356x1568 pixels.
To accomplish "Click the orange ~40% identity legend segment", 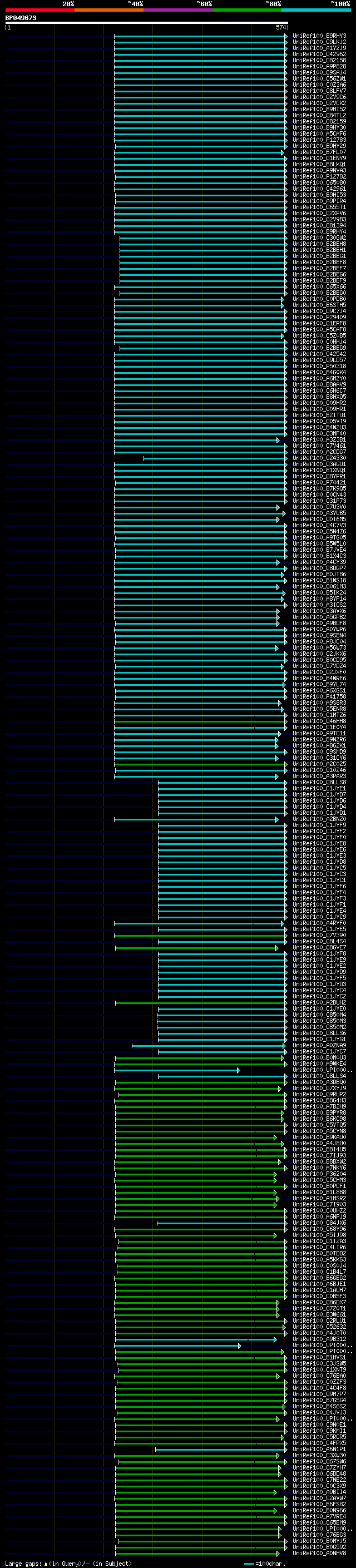I will (109, 10).
